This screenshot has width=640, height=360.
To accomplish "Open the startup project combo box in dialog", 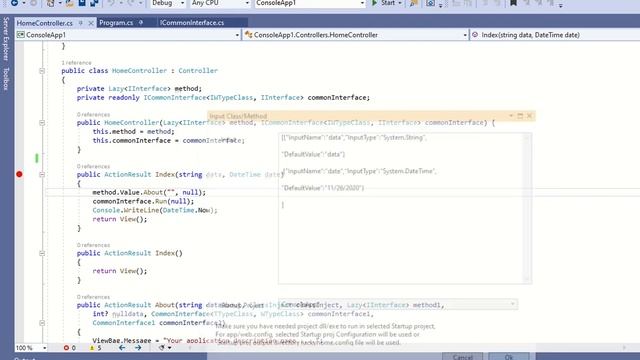I will (x=398, y=304).
